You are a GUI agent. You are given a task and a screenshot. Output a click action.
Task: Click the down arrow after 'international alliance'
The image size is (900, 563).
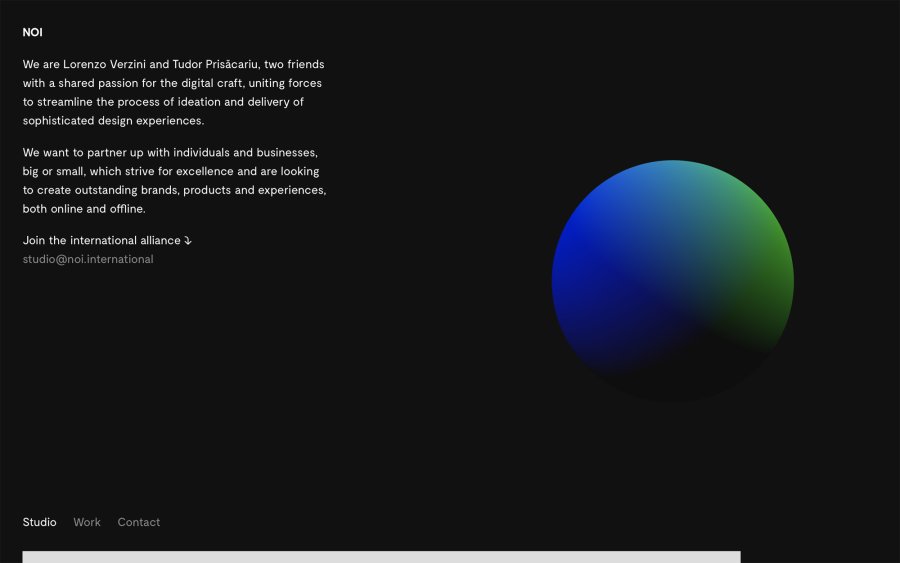[188, 241]
